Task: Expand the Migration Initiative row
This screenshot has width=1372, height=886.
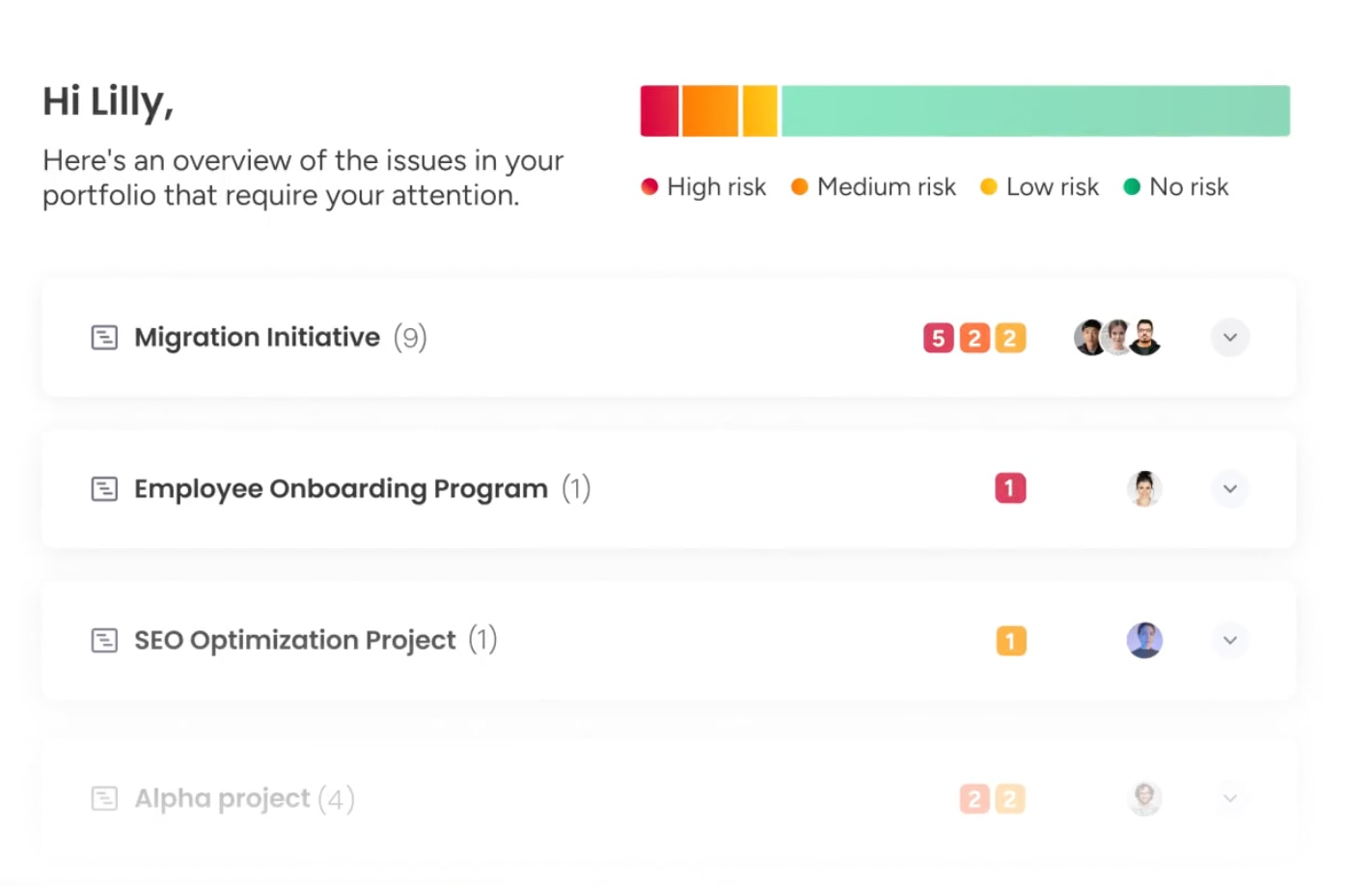Action: click(1229, 337)
